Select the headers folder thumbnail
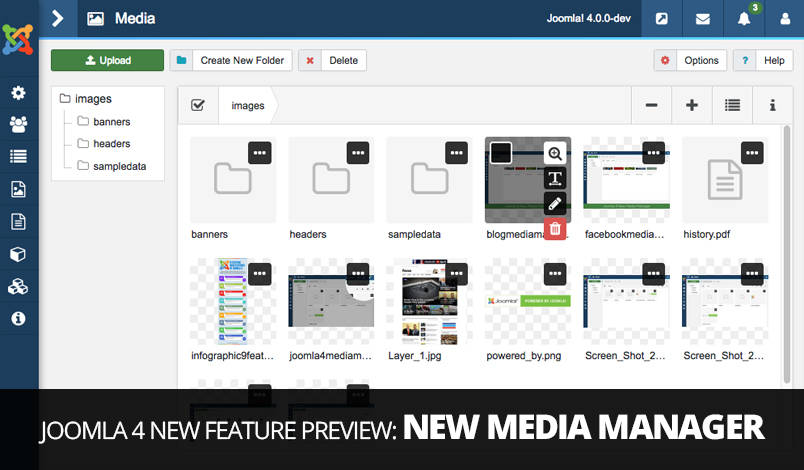804x470 pixels. [x=331, y=179]
